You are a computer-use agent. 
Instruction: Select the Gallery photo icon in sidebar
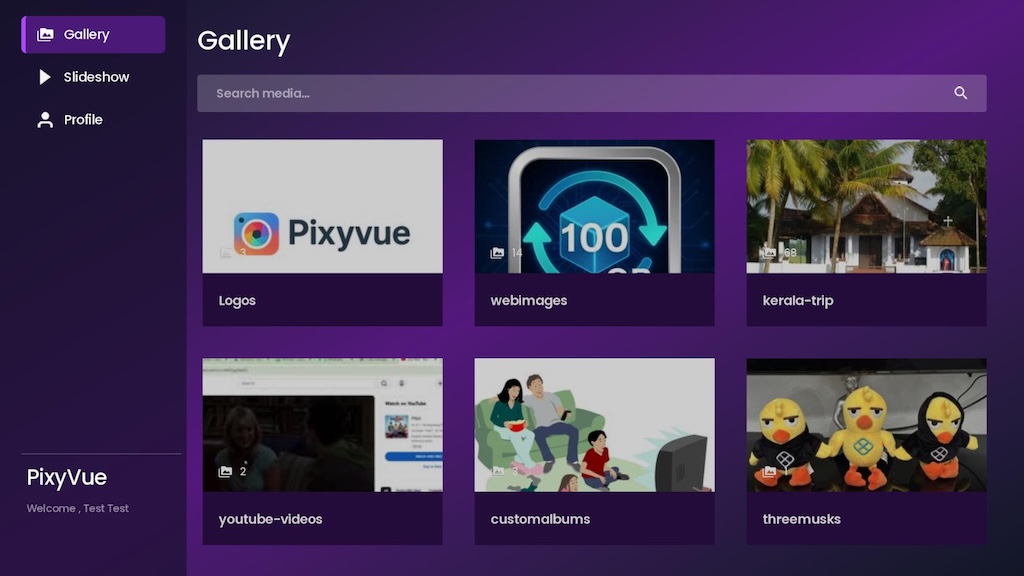tap(44, 34)
